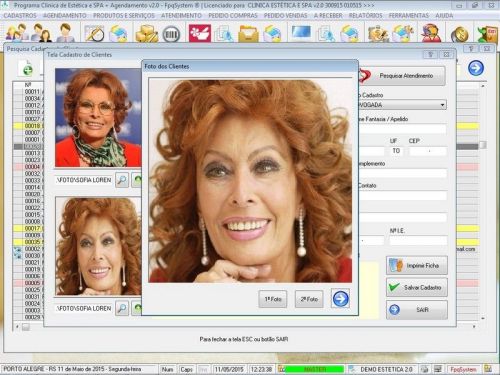This screenshot has width=500, height=375.
Task: Click the blue arrow in Foto dos Clientes dialog
Action: click(340, 298)
